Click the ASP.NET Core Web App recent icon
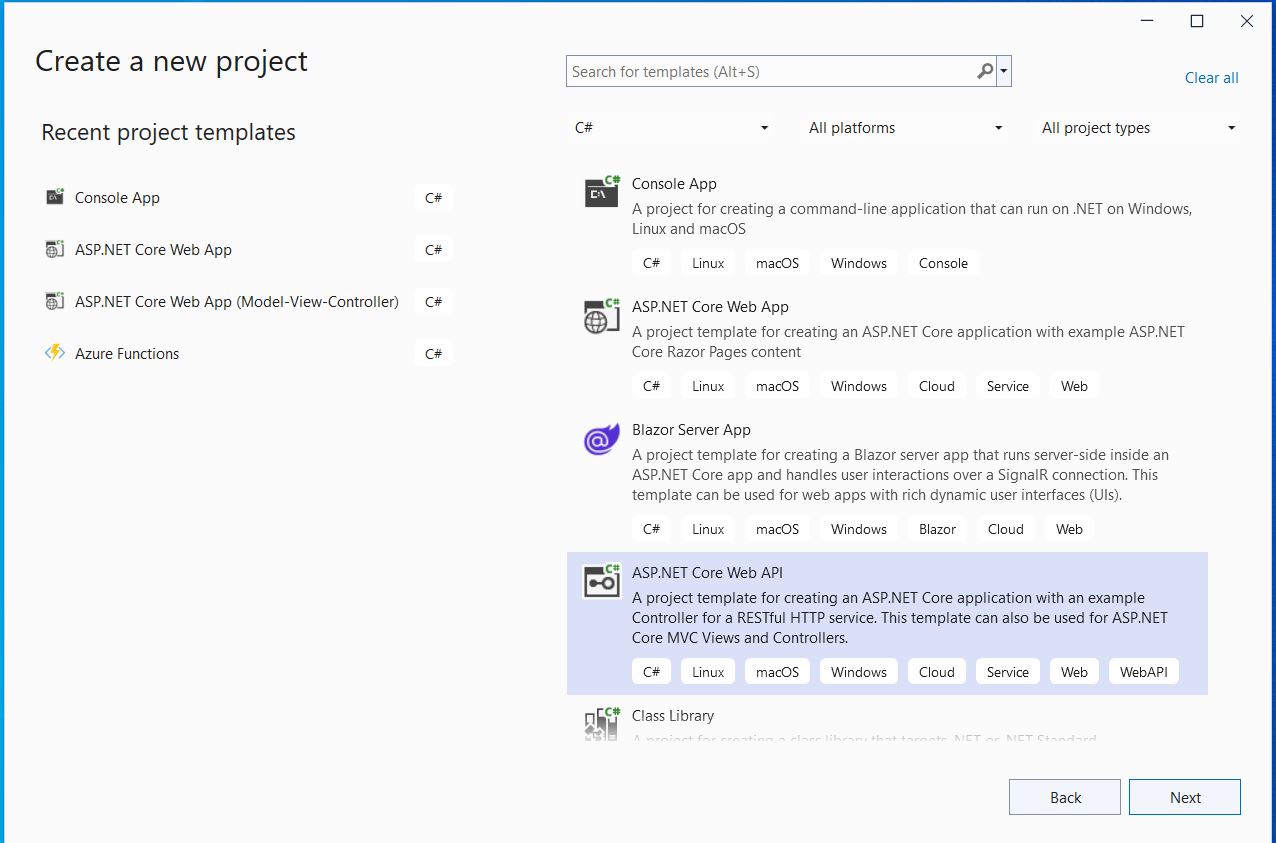The height and width of the screenshot is (843, 1276). [54, 249]
